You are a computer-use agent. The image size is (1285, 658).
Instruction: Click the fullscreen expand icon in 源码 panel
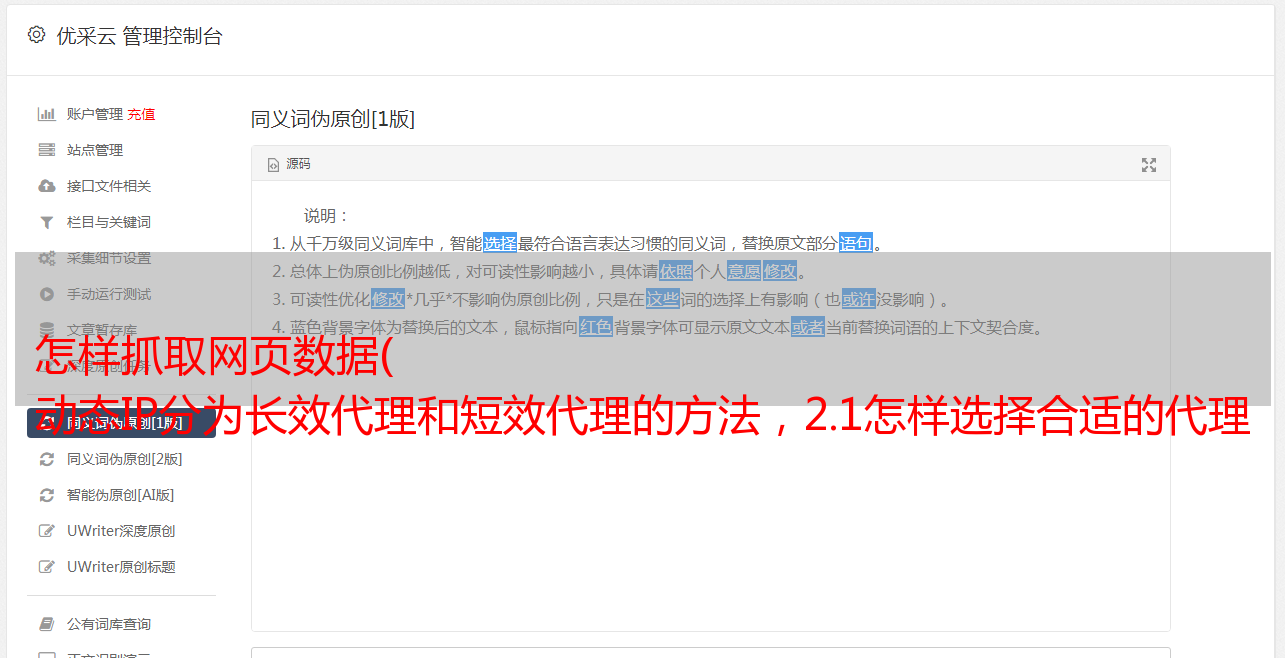[1149, 165]
